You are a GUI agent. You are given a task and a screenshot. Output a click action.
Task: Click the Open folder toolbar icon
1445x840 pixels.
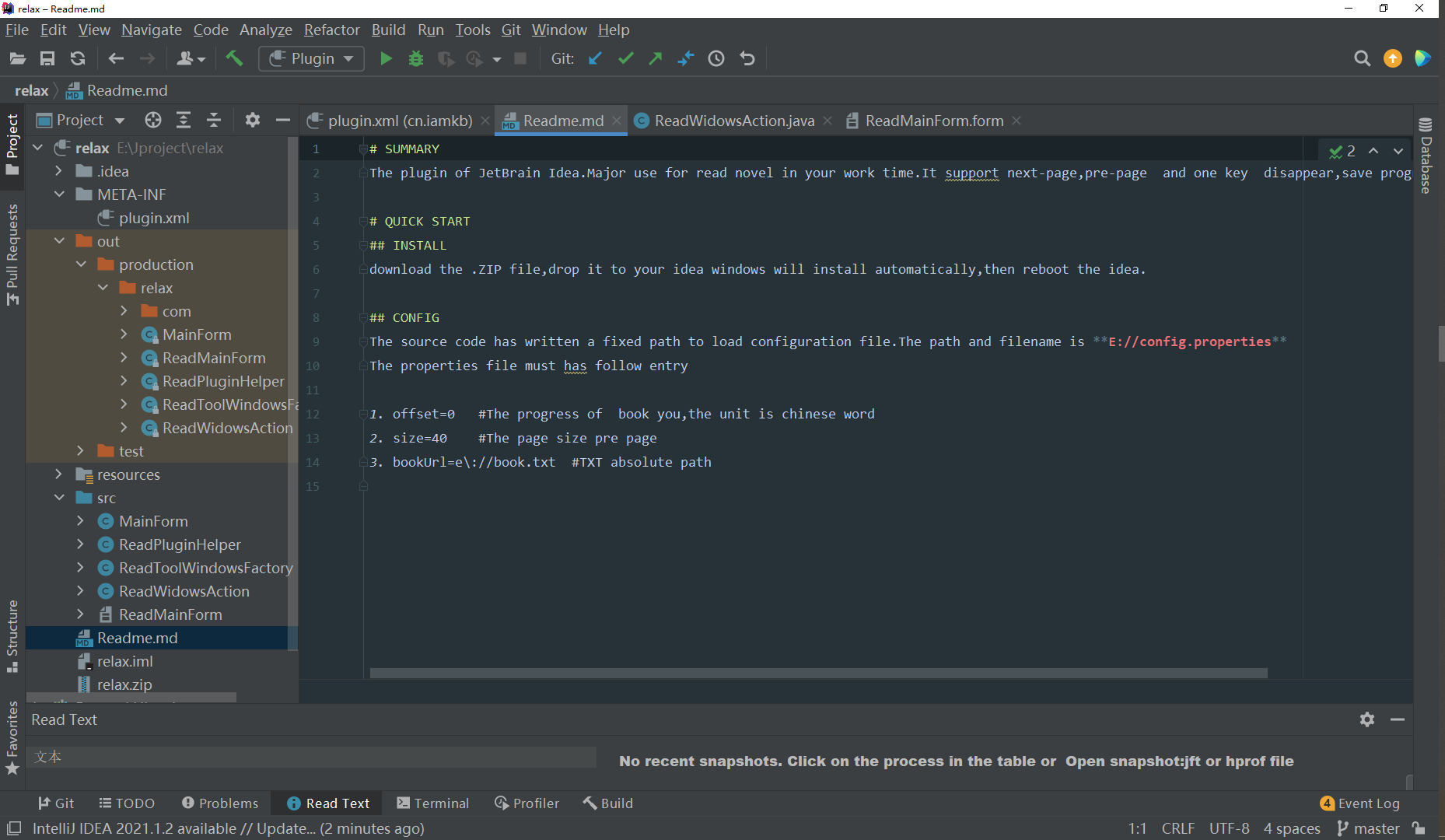tap(17, 58)
